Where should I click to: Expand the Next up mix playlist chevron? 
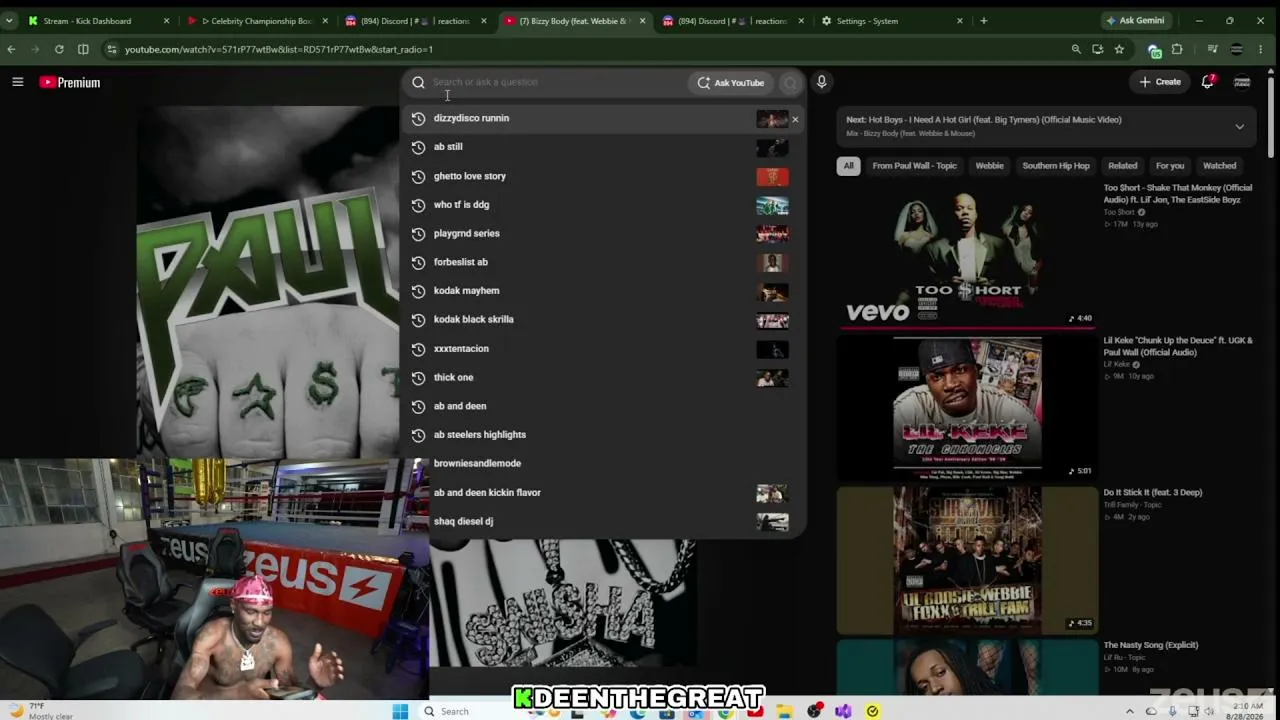[x=1239, y=127]
